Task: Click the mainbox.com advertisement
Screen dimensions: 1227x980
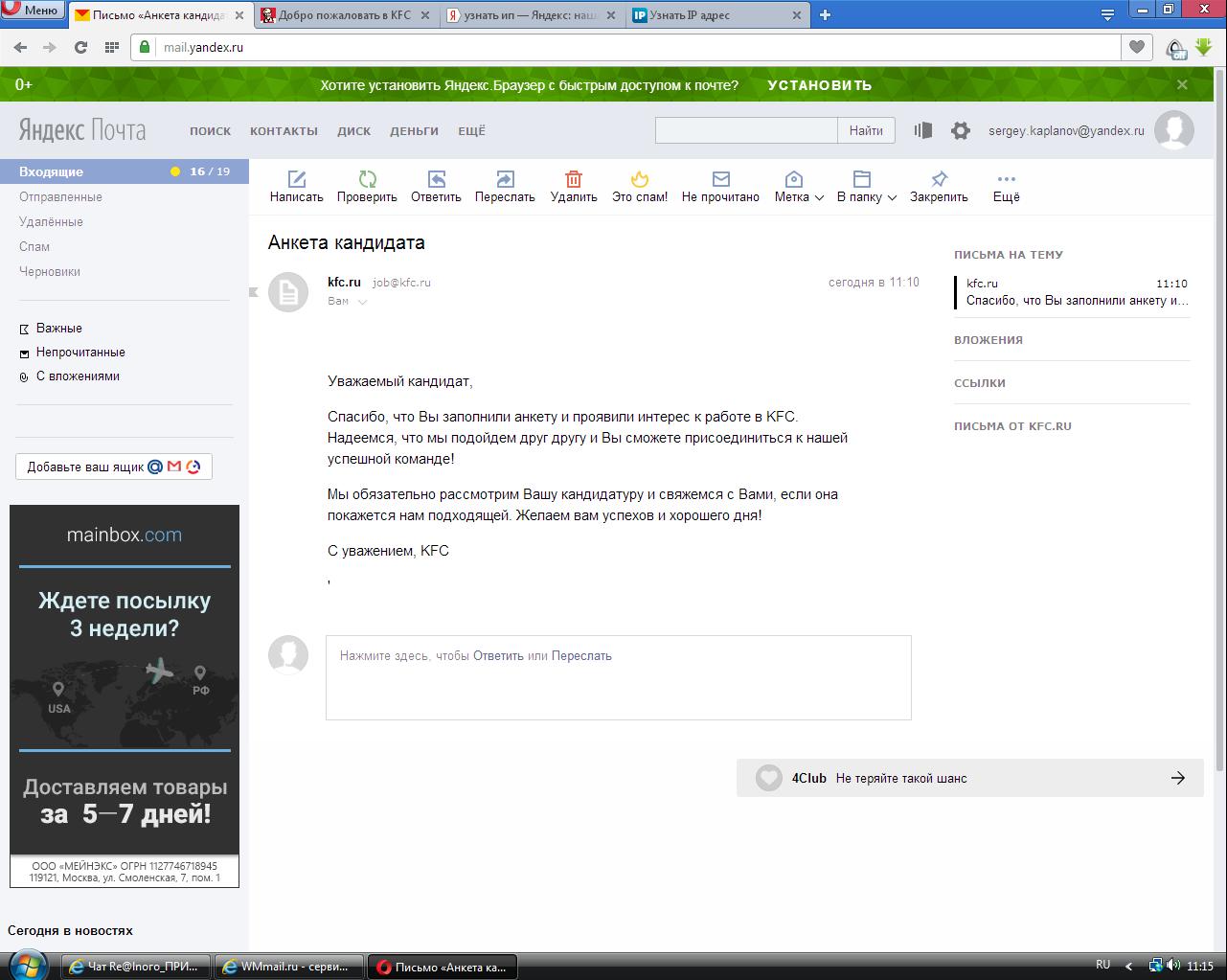Action: point(125,695)
